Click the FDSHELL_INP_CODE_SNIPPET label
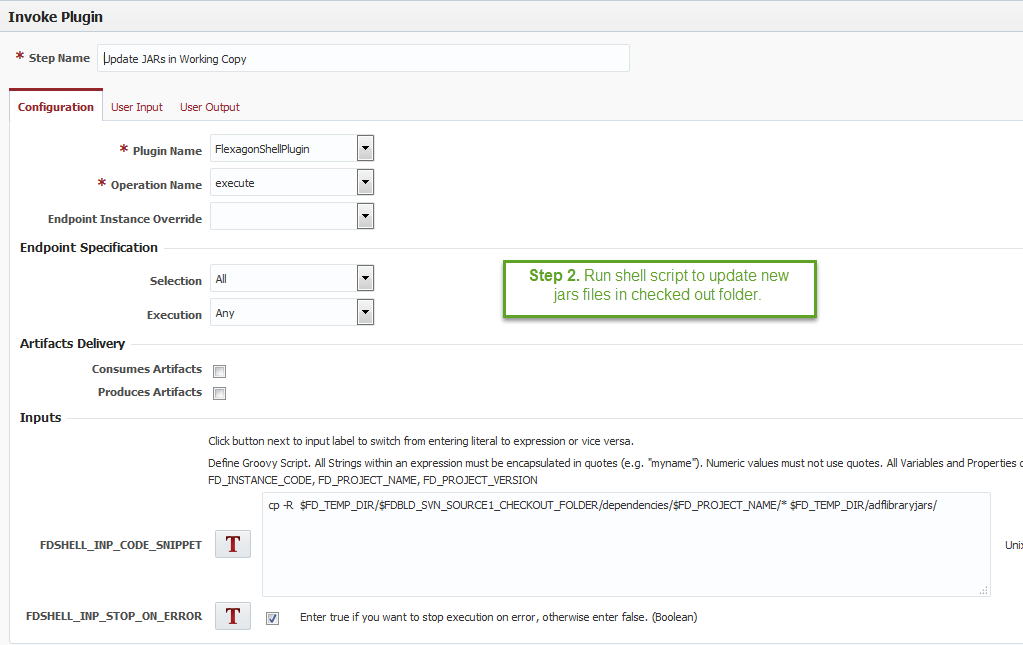 click(121, 545)
